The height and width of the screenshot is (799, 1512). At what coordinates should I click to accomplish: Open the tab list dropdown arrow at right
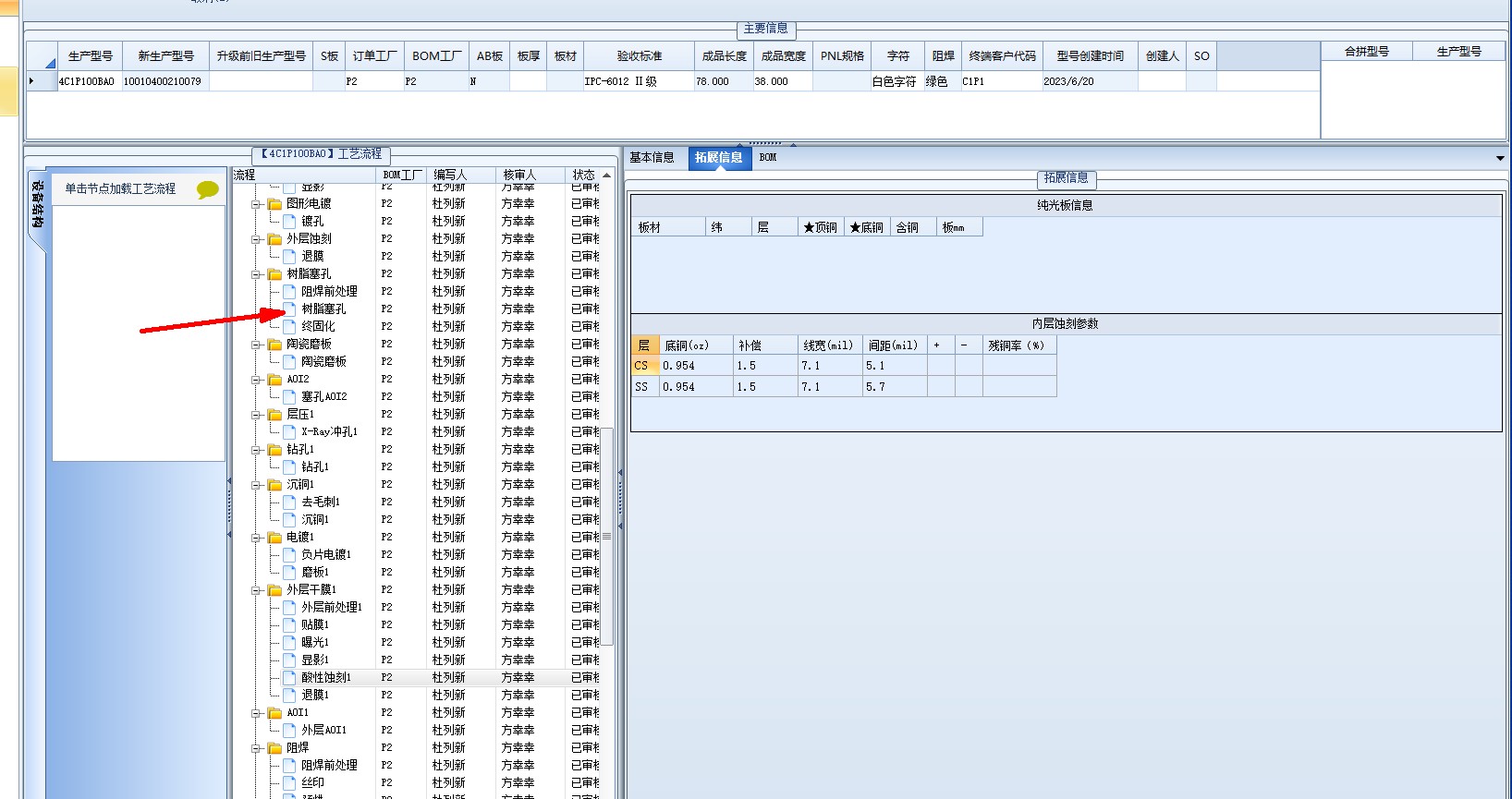pos(1500,159)
